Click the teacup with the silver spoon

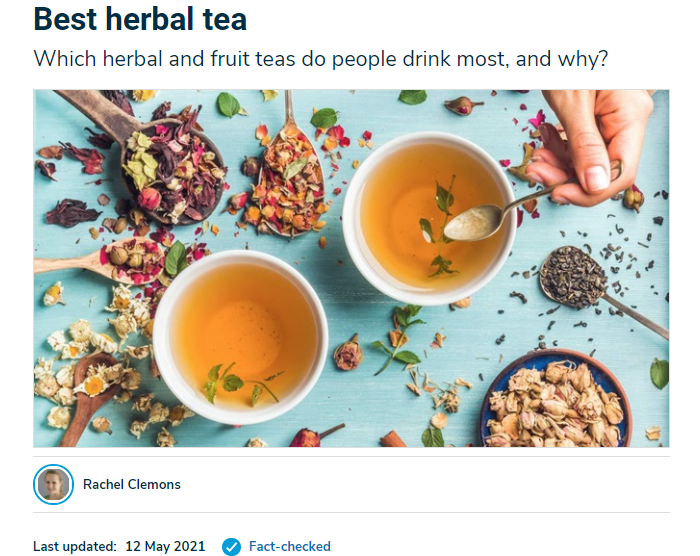[x=429, y=219]
